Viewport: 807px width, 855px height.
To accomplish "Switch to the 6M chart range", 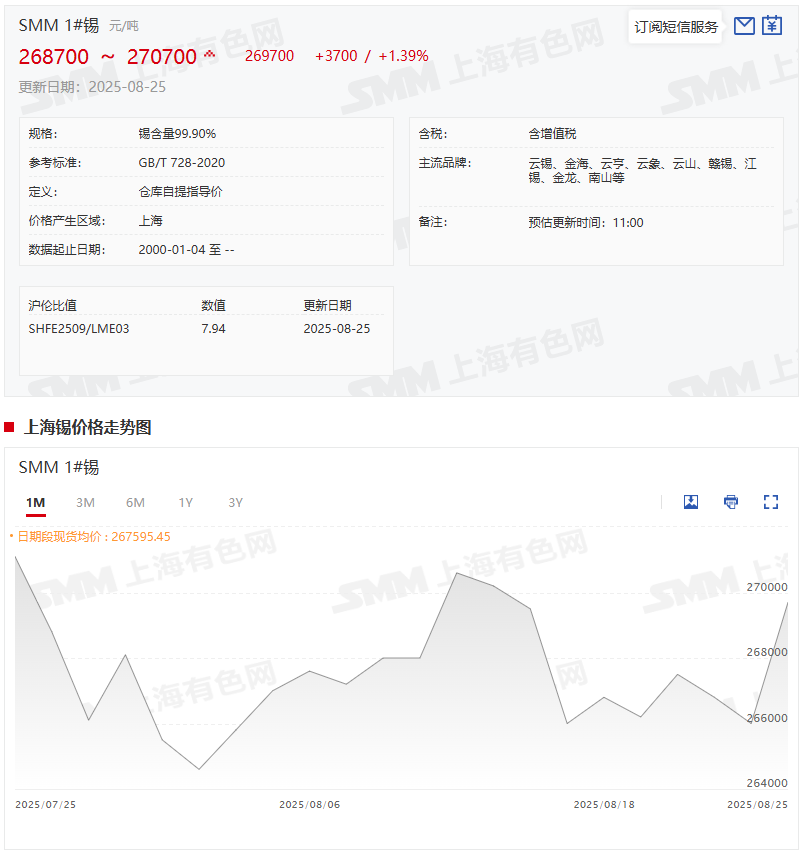I will coord(135,503).
